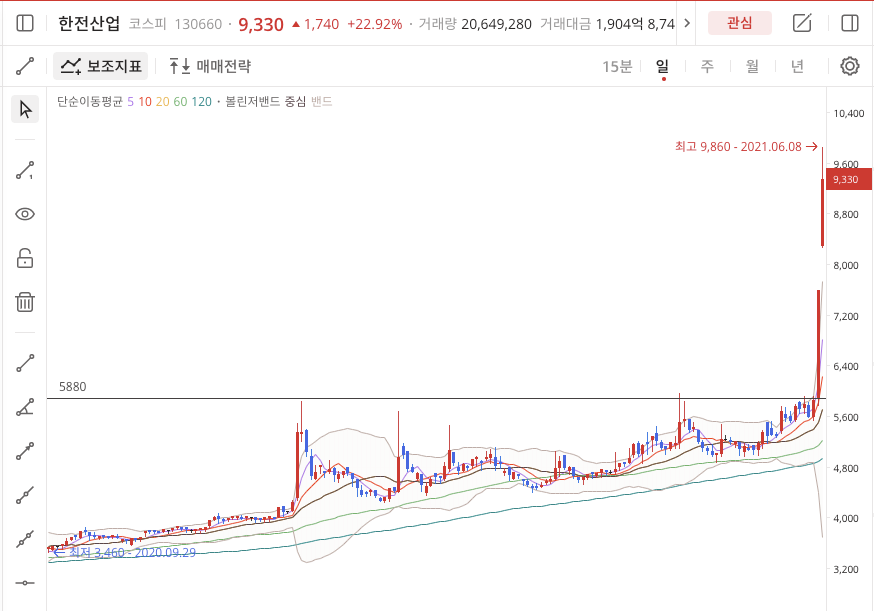The height and width of the screenshot is (611, 874).
Task: Toggle the lock drawings icon
Action: pyautogui.click(x=25, y=258)
